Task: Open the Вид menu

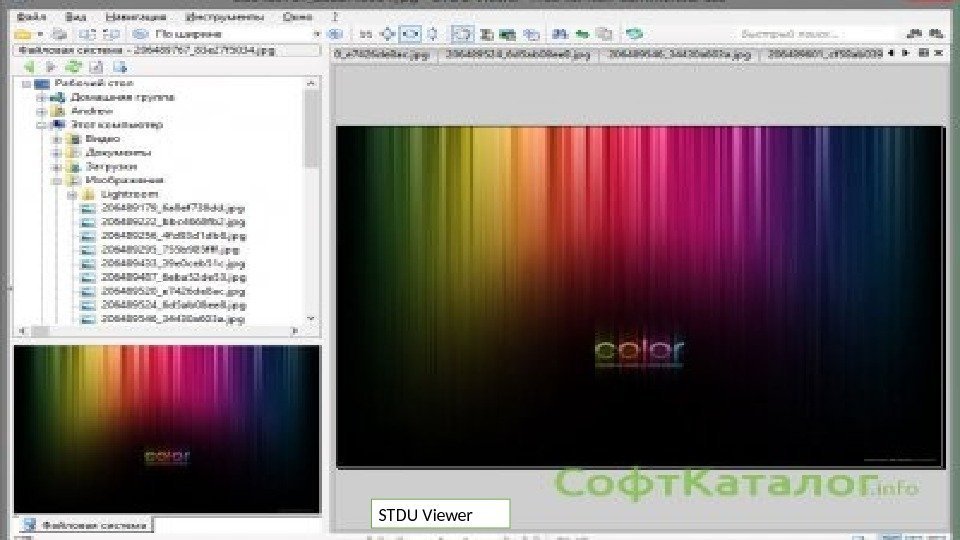Action: point(75,17)
